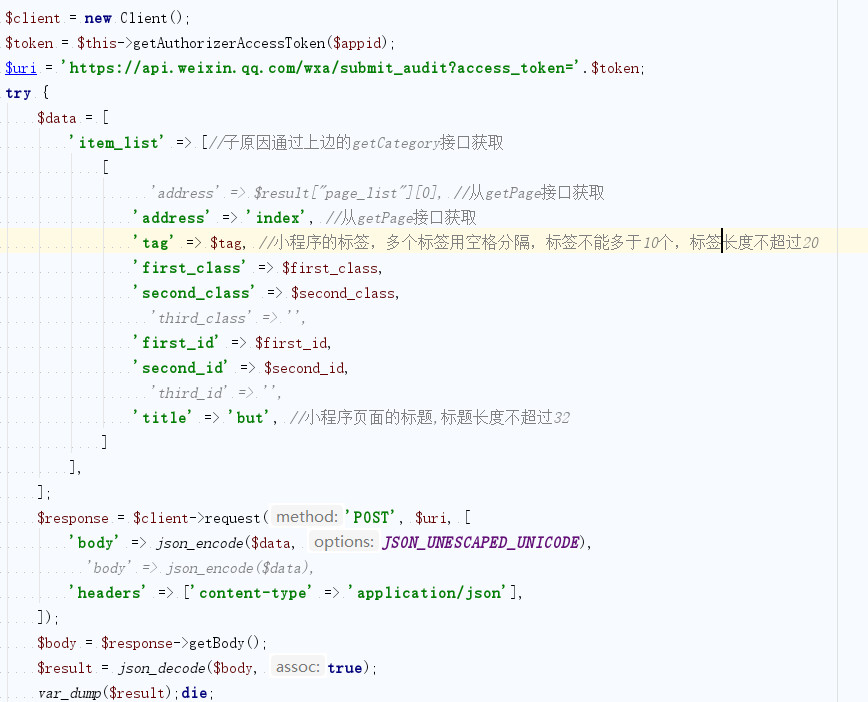Click the getBody() method call
The image size is (868, 702).
[x=224, y=643]
